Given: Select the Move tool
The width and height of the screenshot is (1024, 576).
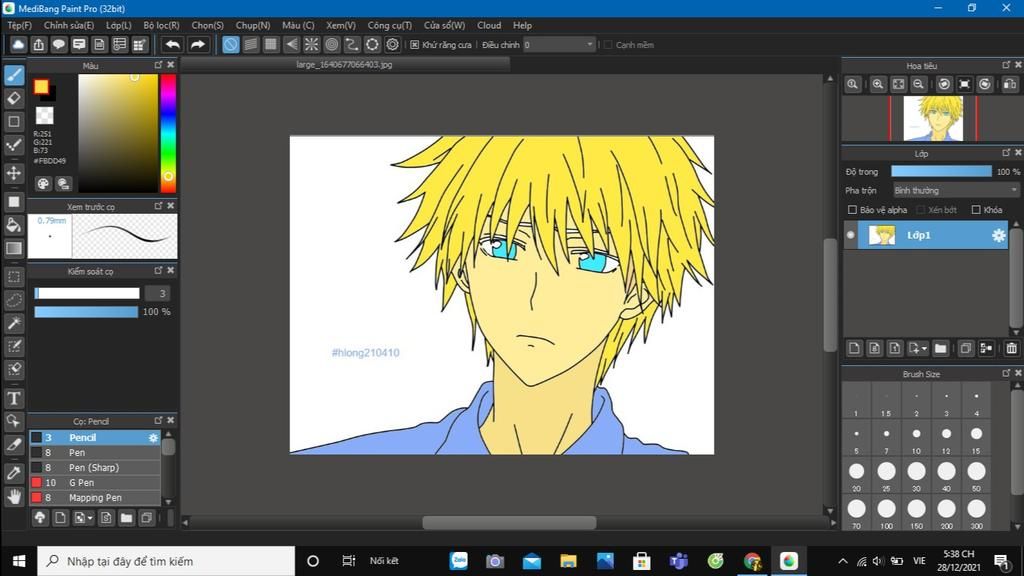Looking at the screenshot, I should 14,173.
